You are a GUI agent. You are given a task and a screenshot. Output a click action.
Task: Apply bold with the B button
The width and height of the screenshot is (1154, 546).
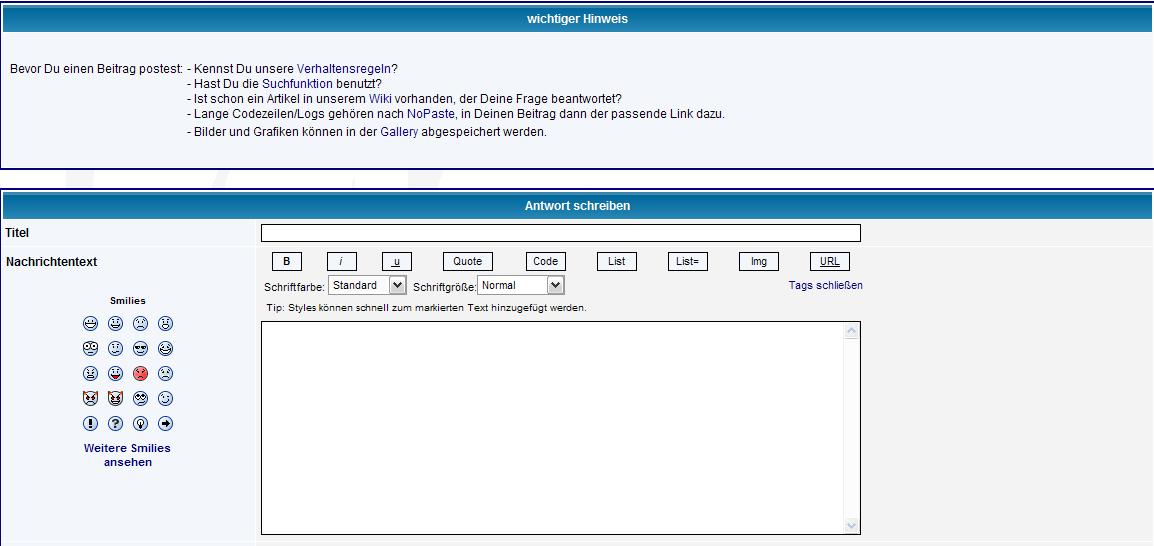click(x=287, y=261)
